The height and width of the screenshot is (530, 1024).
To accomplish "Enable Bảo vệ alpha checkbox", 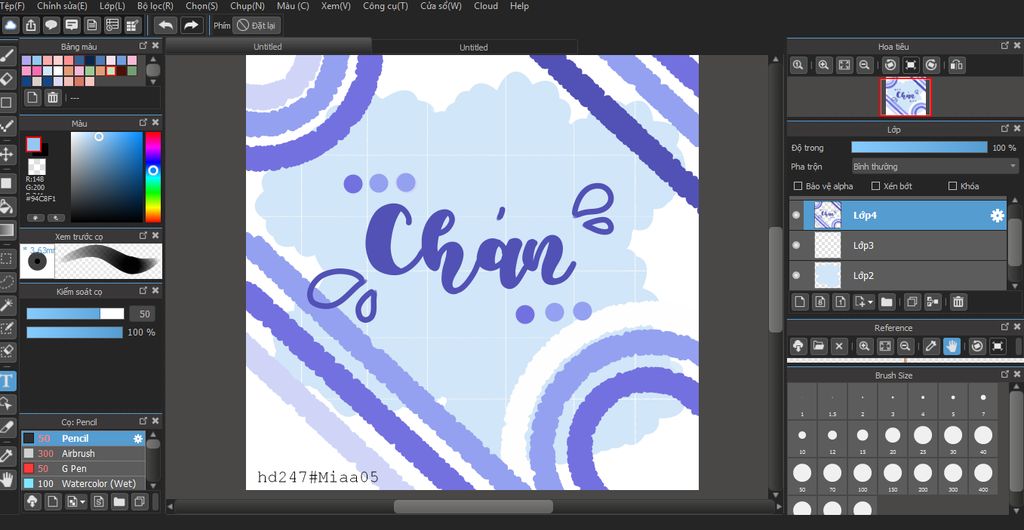I will click(797, 186).
